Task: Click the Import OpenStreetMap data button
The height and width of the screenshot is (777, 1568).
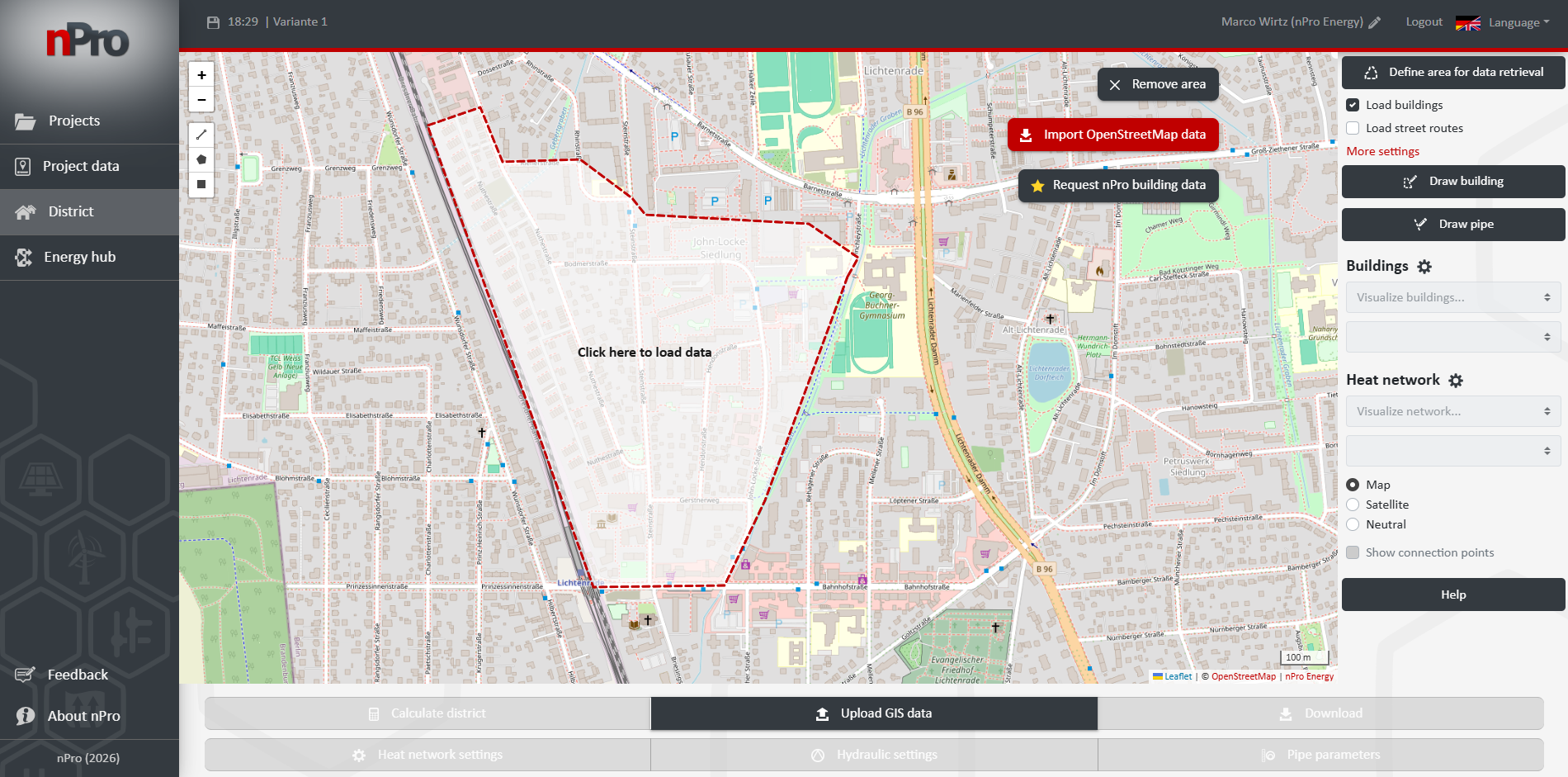Action: 1112,134
